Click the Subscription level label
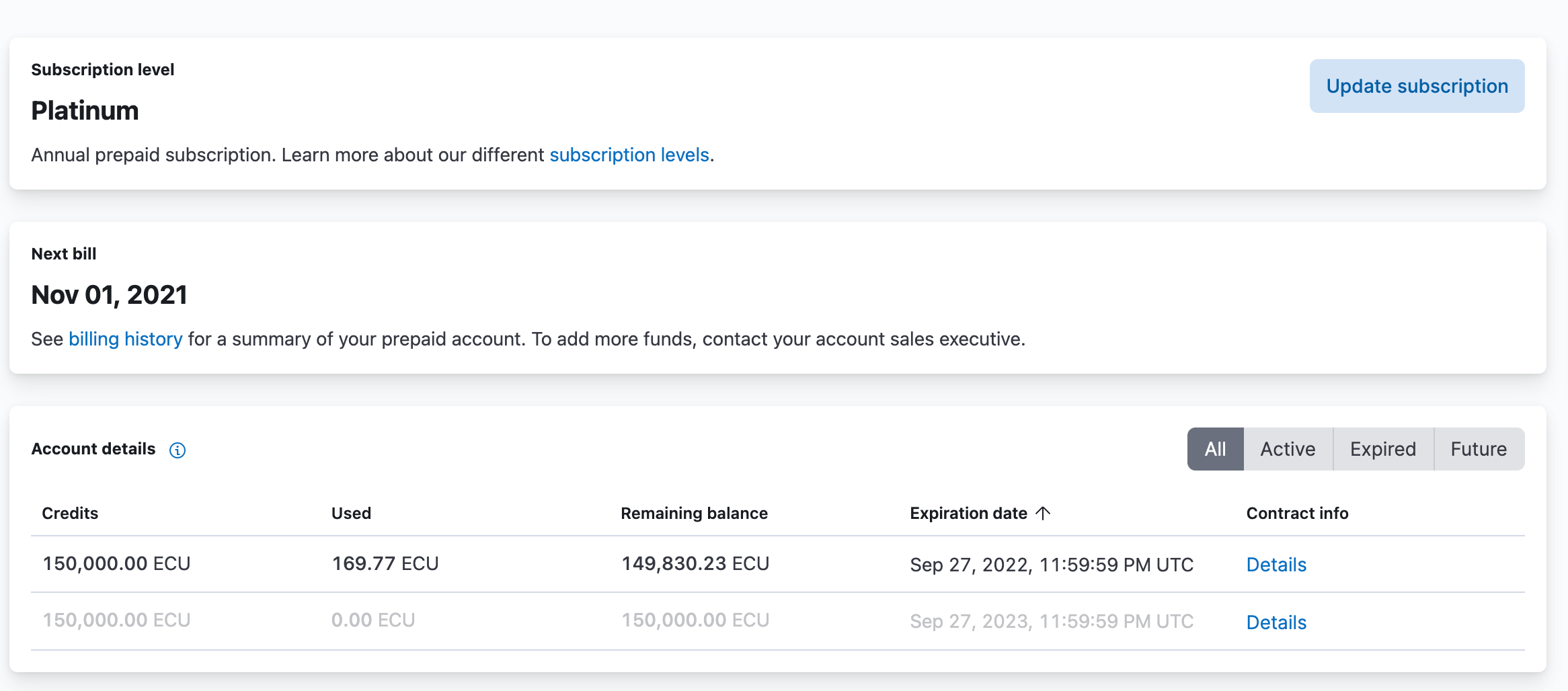The height and width of the screenshot is (691, 1568). pyautogui.click(x=102, y=70)
